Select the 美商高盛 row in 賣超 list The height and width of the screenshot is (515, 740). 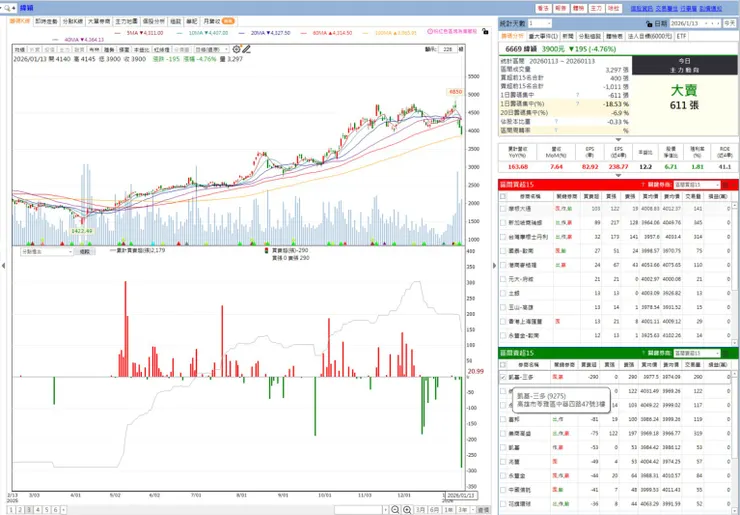(615, 433)
